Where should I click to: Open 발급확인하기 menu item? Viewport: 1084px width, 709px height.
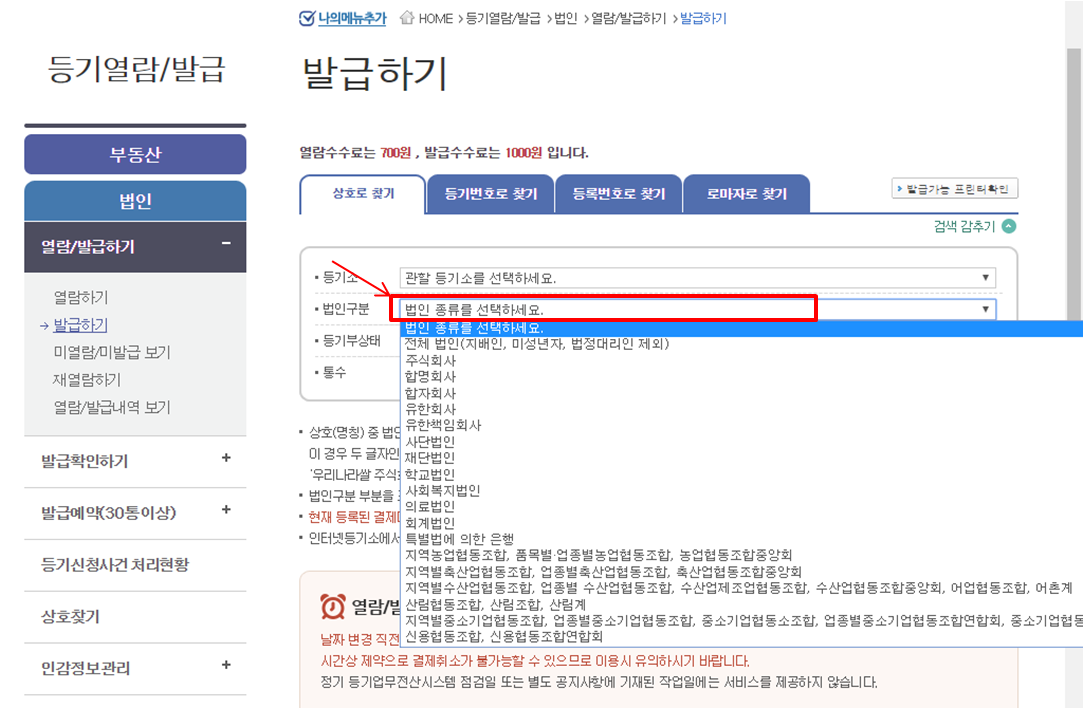[x=84, y=461]
